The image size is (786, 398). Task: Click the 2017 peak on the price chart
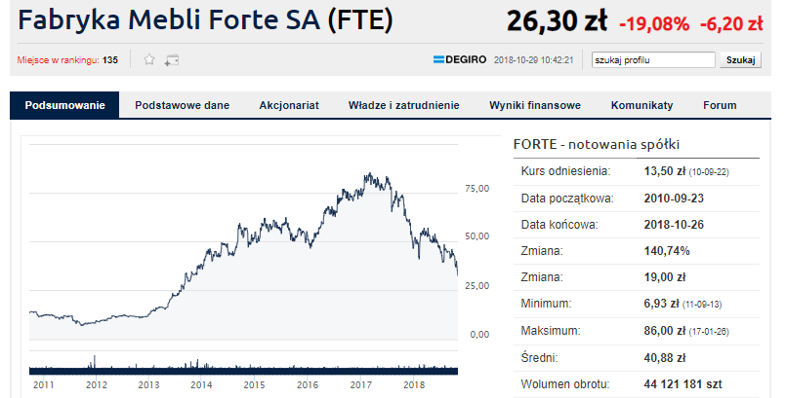(x=369, y=174)
